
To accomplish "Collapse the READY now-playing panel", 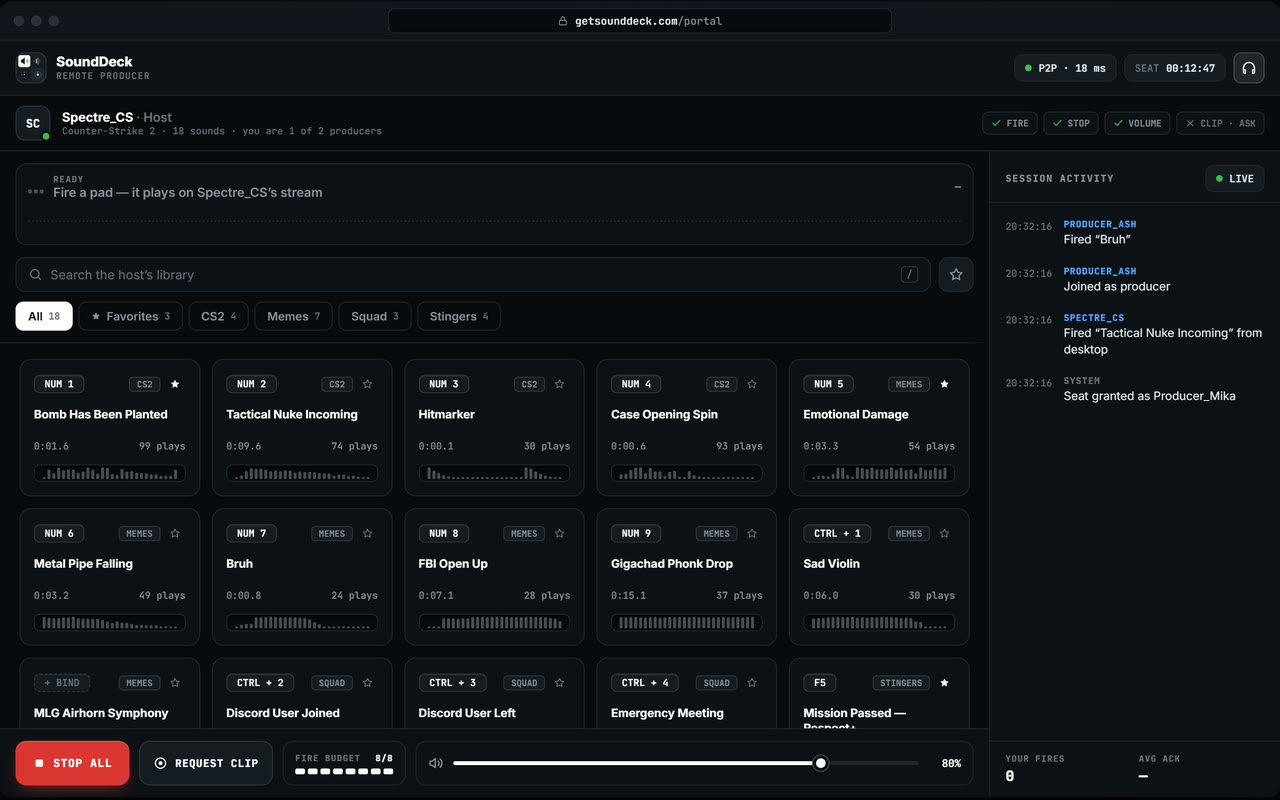I will click(957, 187).
